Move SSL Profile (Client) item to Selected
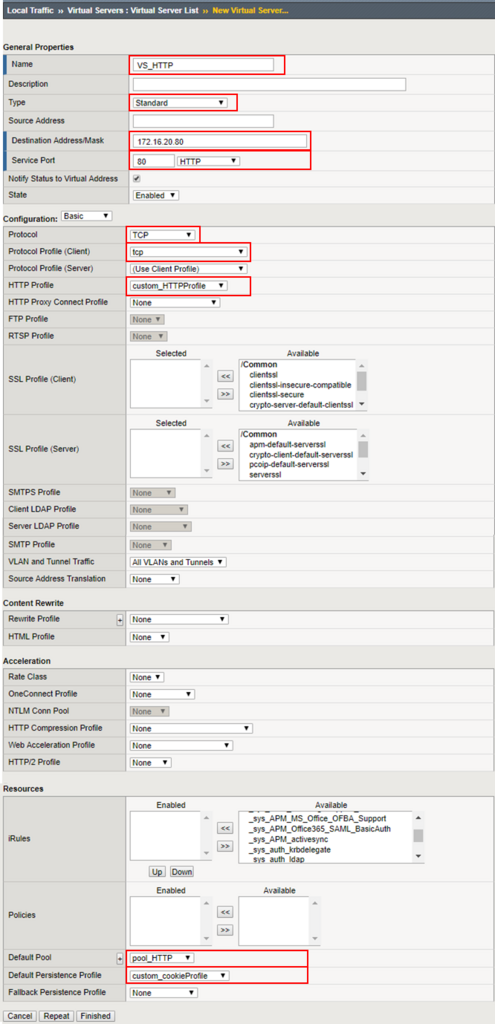495x1024 pixels. pyautogui.click(x=225, y=376)
